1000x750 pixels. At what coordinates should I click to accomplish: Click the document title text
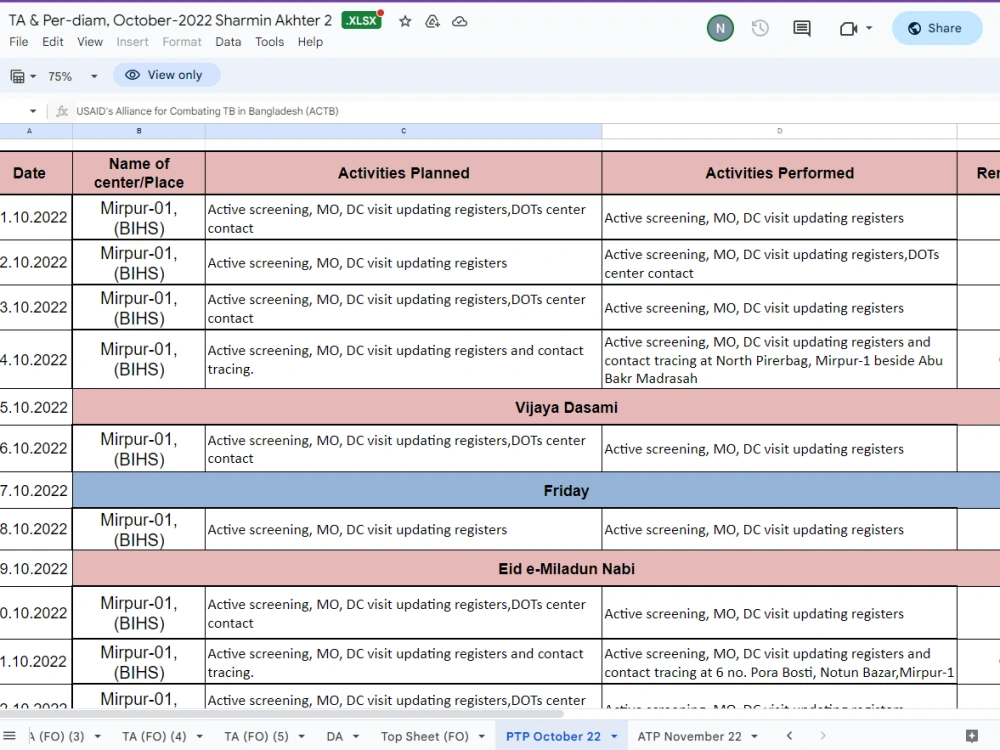point(170,20)
